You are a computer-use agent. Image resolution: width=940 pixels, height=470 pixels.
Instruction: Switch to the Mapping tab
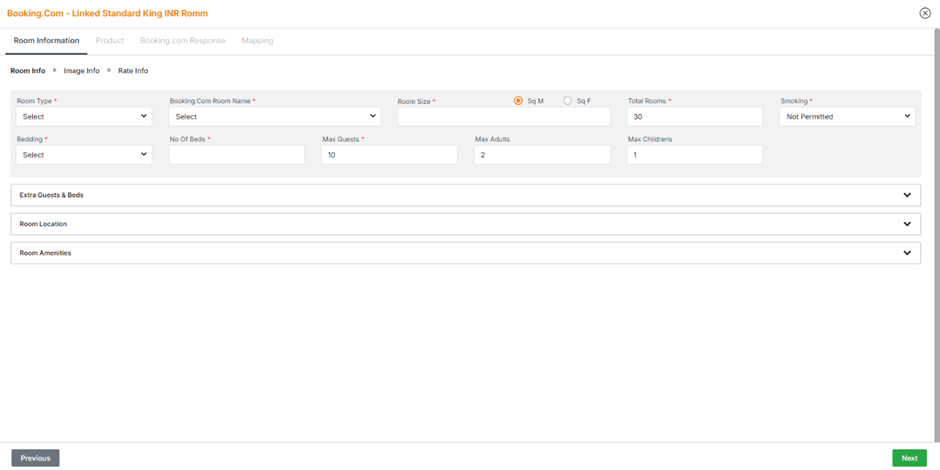click(257, 41)
